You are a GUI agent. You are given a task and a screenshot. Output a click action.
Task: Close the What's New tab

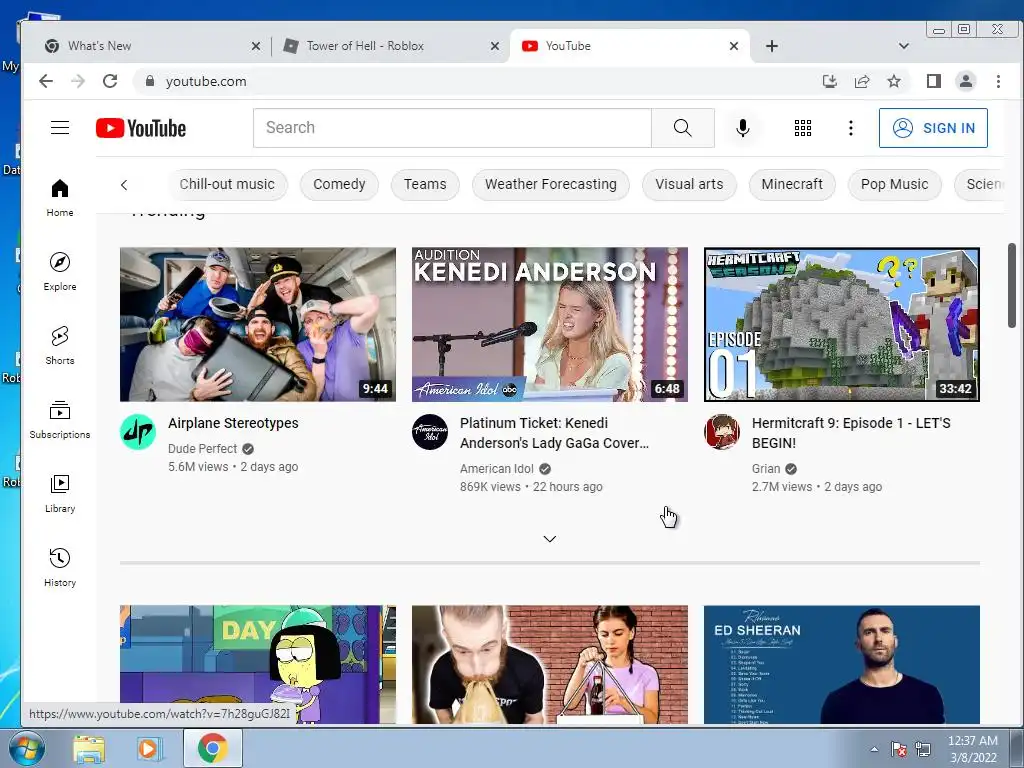point(255,46)
